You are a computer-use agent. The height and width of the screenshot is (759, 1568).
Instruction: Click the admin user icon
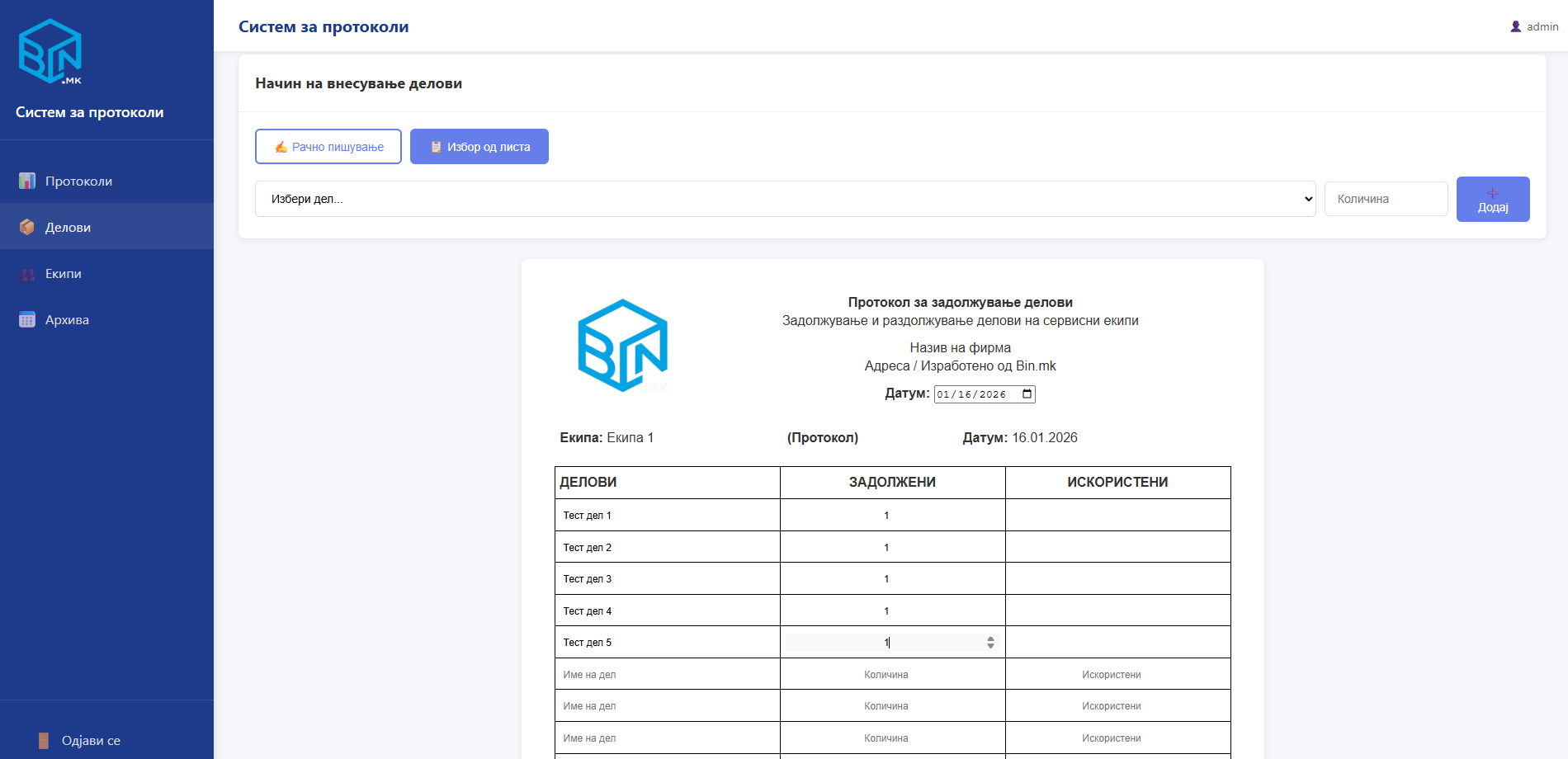1515,26
